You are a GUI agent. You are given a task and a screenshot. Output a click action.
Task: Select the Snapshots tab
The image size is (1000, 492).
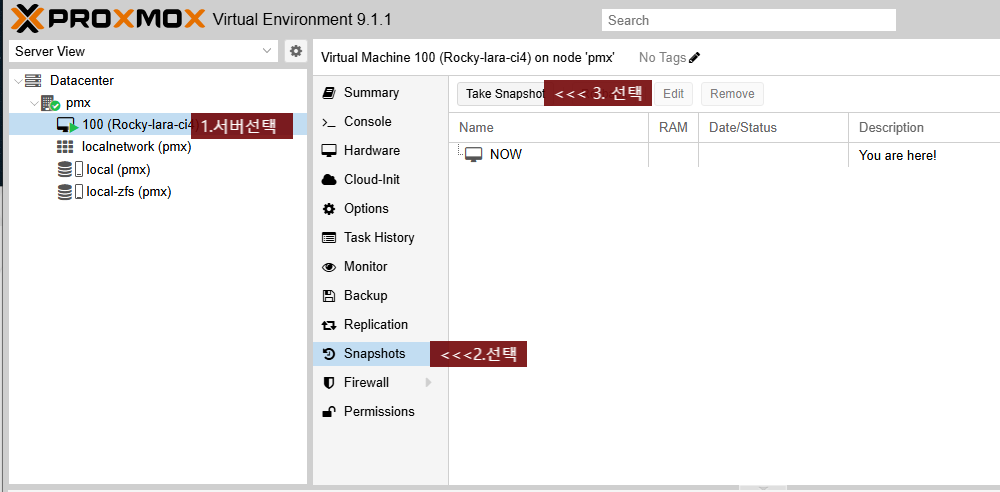coord(381,354)
